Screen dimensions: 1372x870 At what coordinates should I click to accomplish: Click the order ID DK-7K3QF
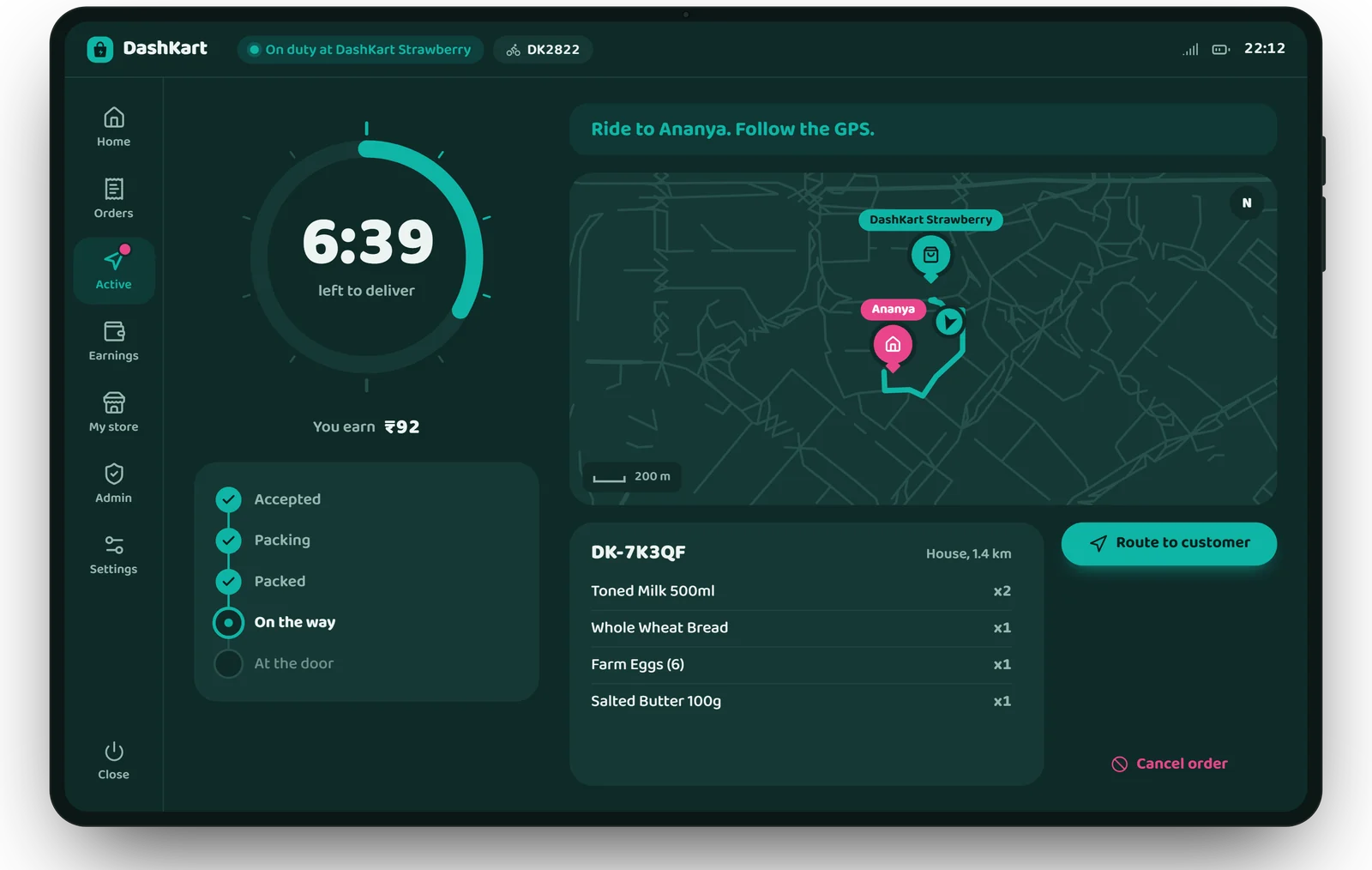coord(638,553)
